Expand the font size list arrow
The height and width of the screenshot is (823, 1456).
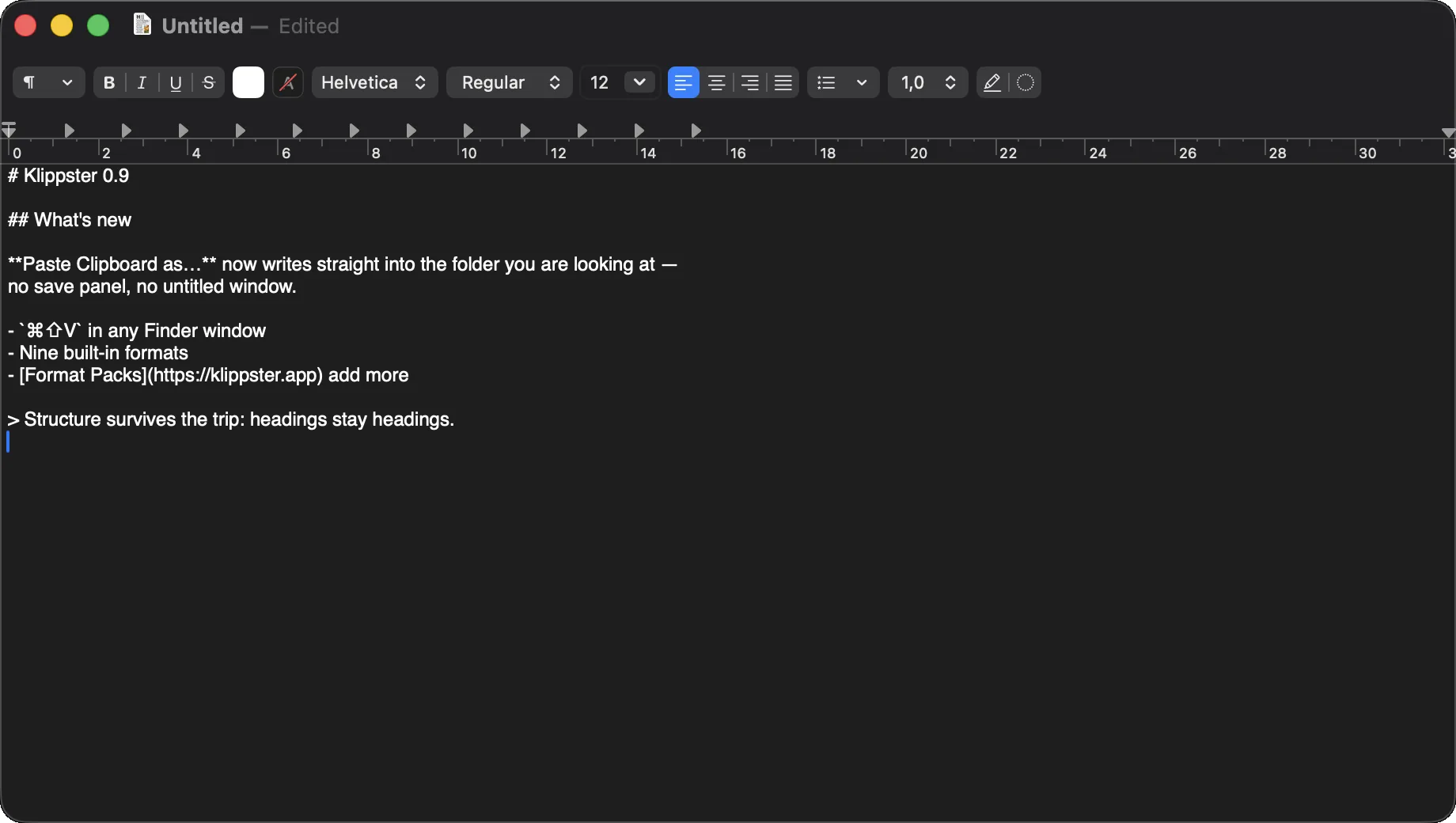(x=640, y=82)
